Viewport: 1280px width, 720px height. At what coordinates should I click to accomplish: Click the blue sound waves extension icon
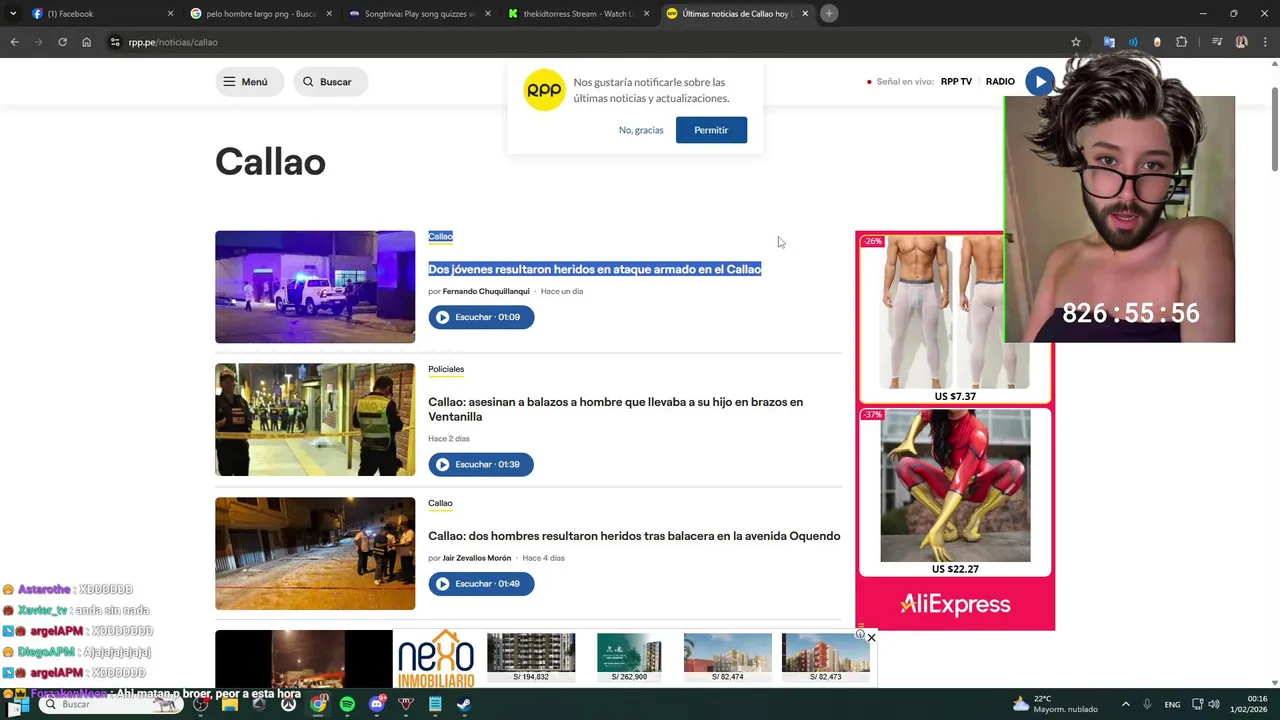click(x=1133, y=42)
